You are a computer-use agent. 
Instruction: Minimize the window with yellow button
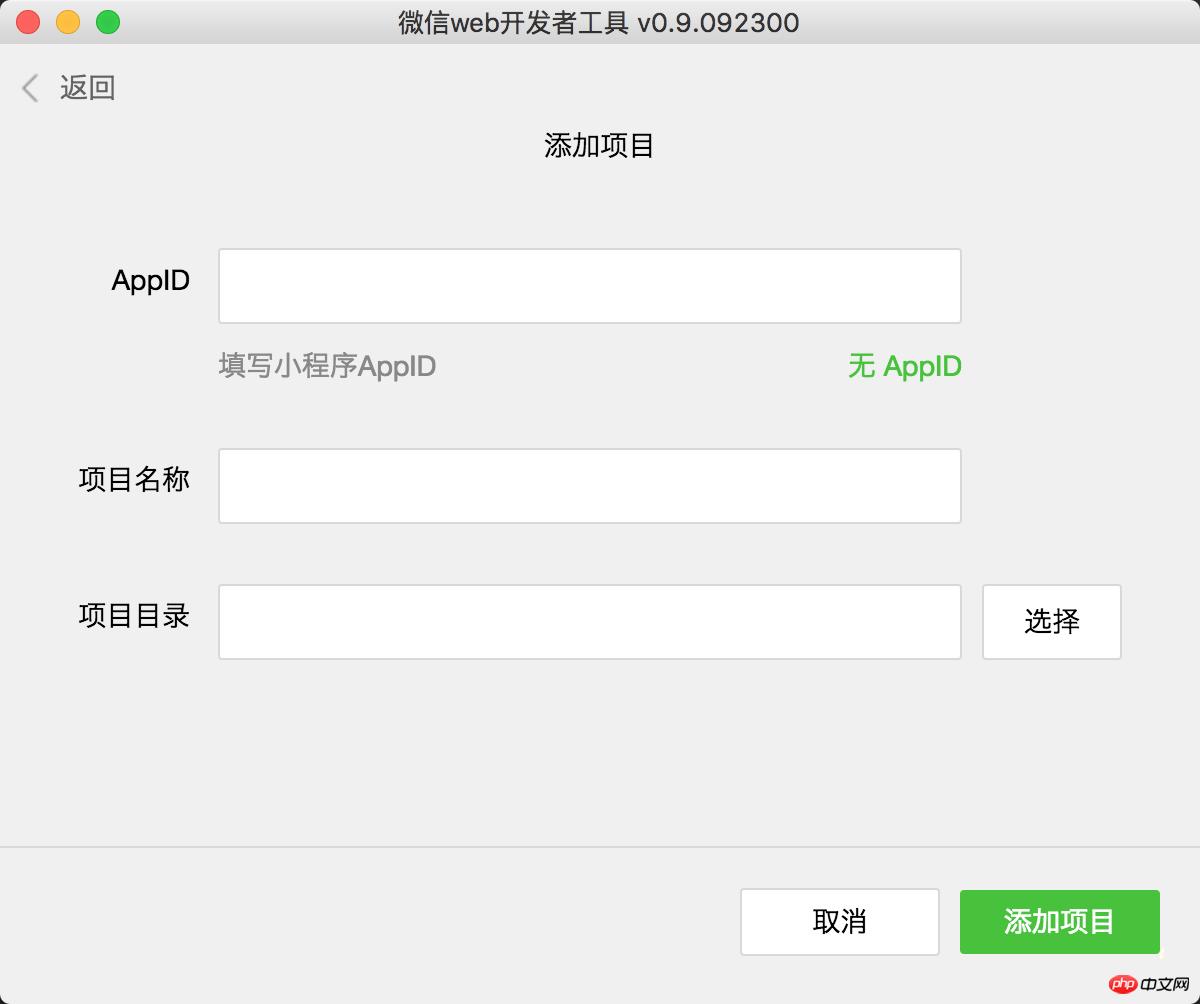coord(68,22)
